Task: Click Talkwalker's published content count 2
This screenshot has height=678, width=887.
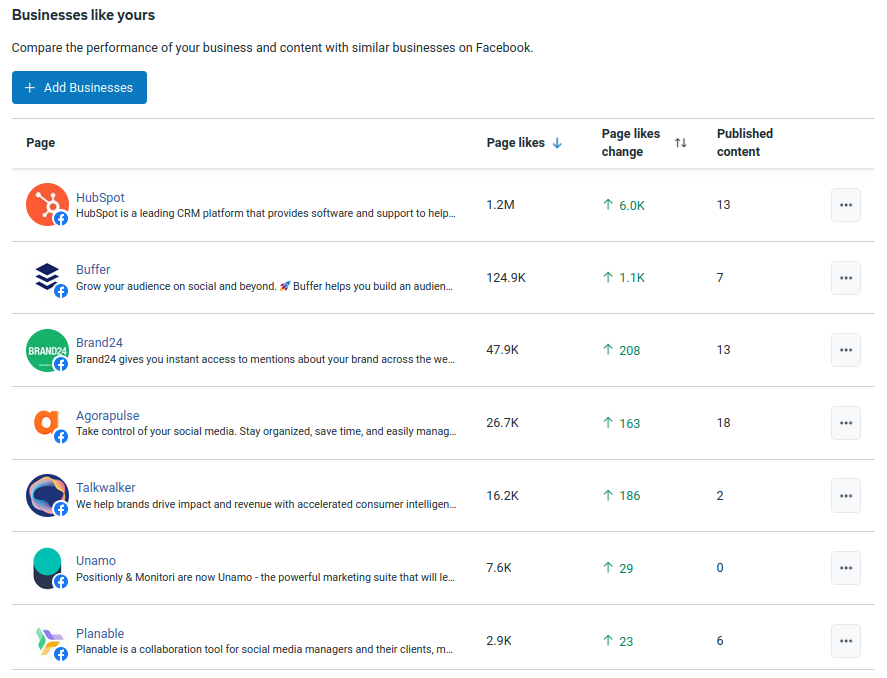Action: pyautogui.click(x=720, y=496)
